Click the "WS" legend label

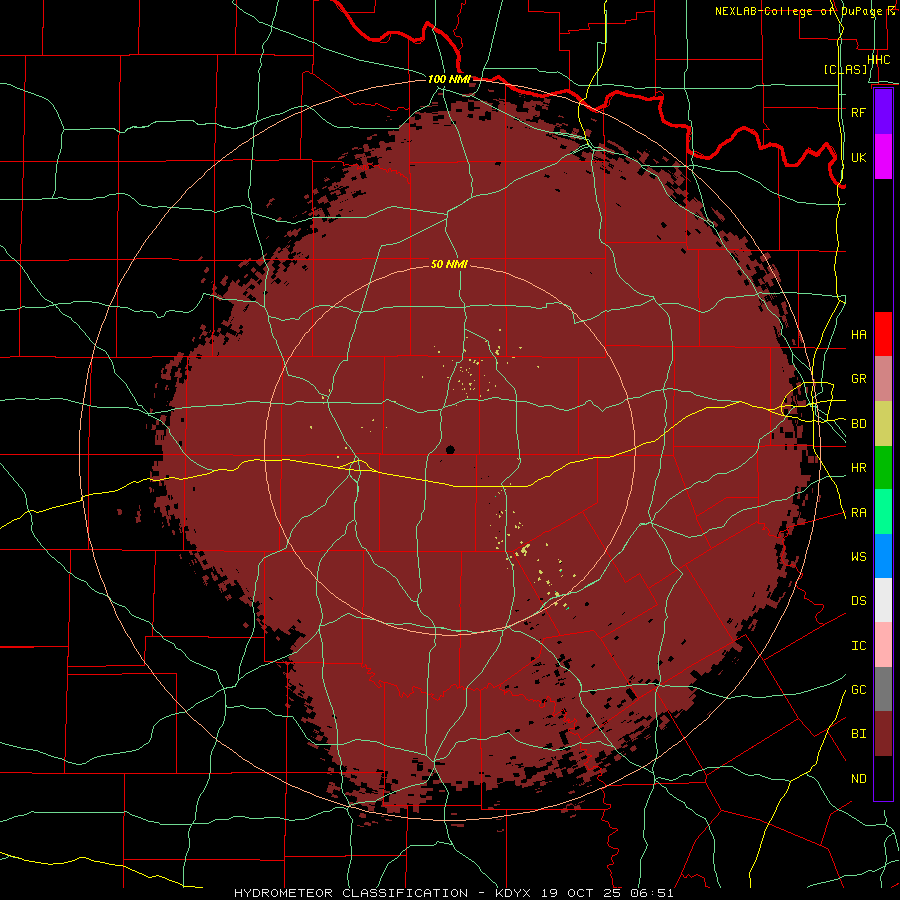point(858,557)
